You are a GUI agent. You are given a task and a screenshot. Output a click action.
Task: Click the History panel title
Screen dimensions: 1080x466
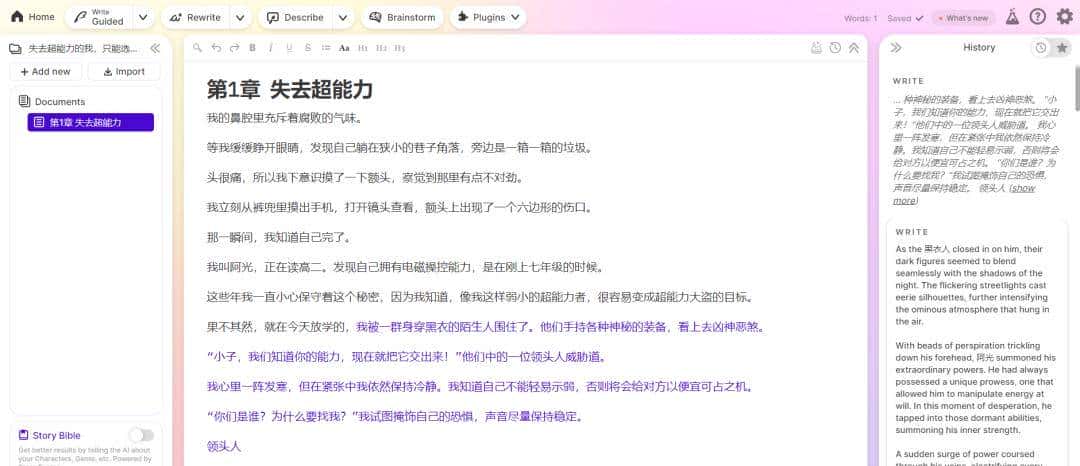pos(979,47)
